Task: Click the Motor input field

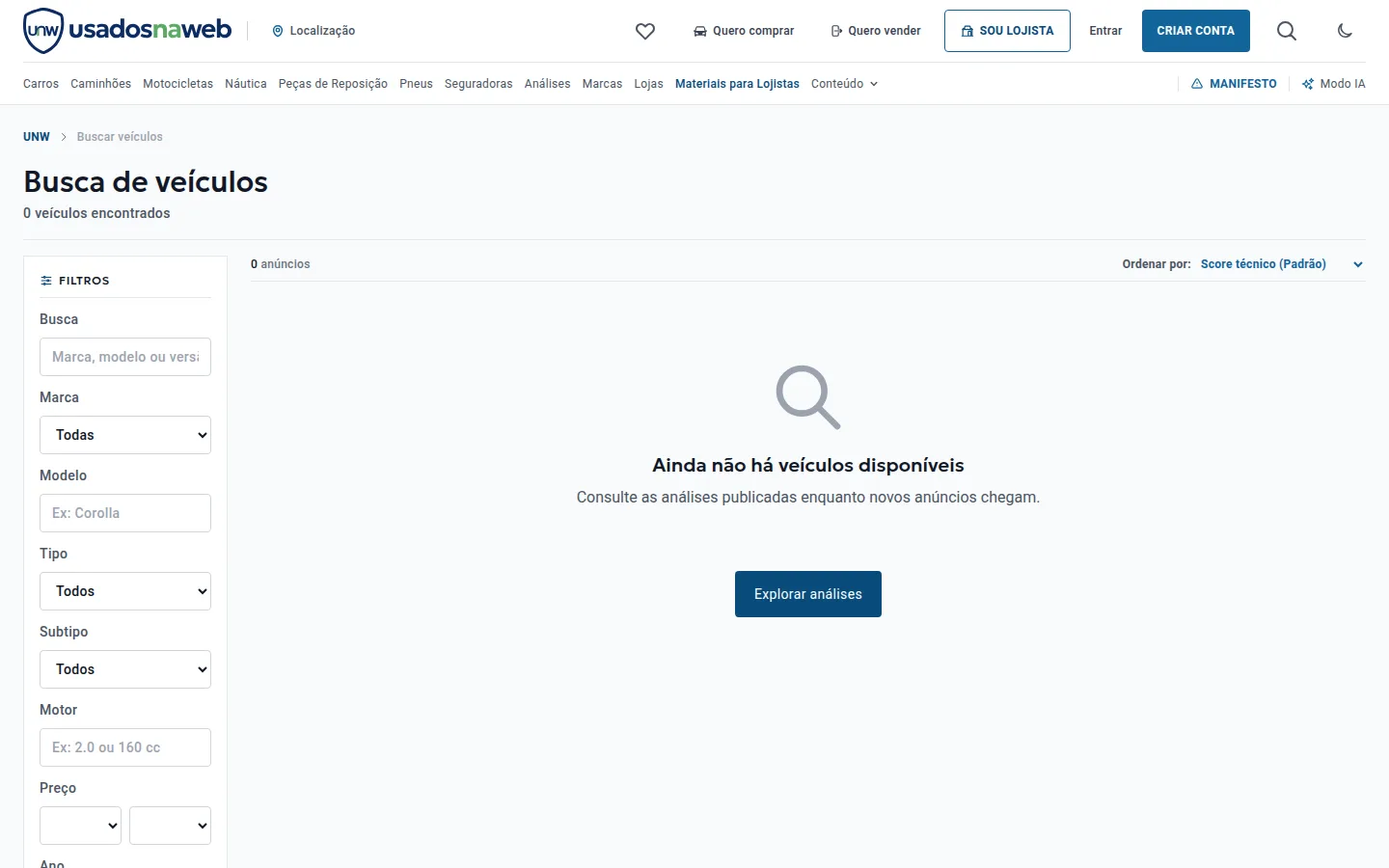Action: click(125, 747)
